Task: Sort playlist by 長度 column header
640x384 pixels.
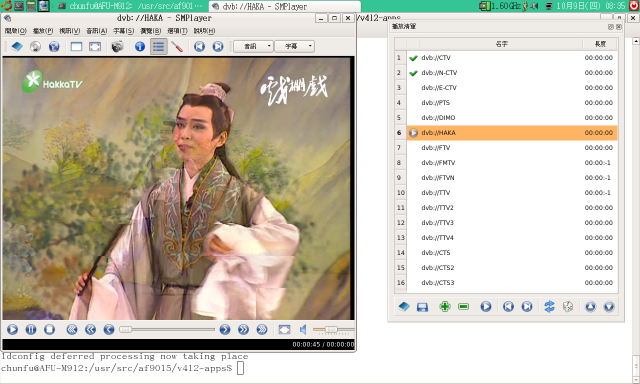Action: pos(600,44)
